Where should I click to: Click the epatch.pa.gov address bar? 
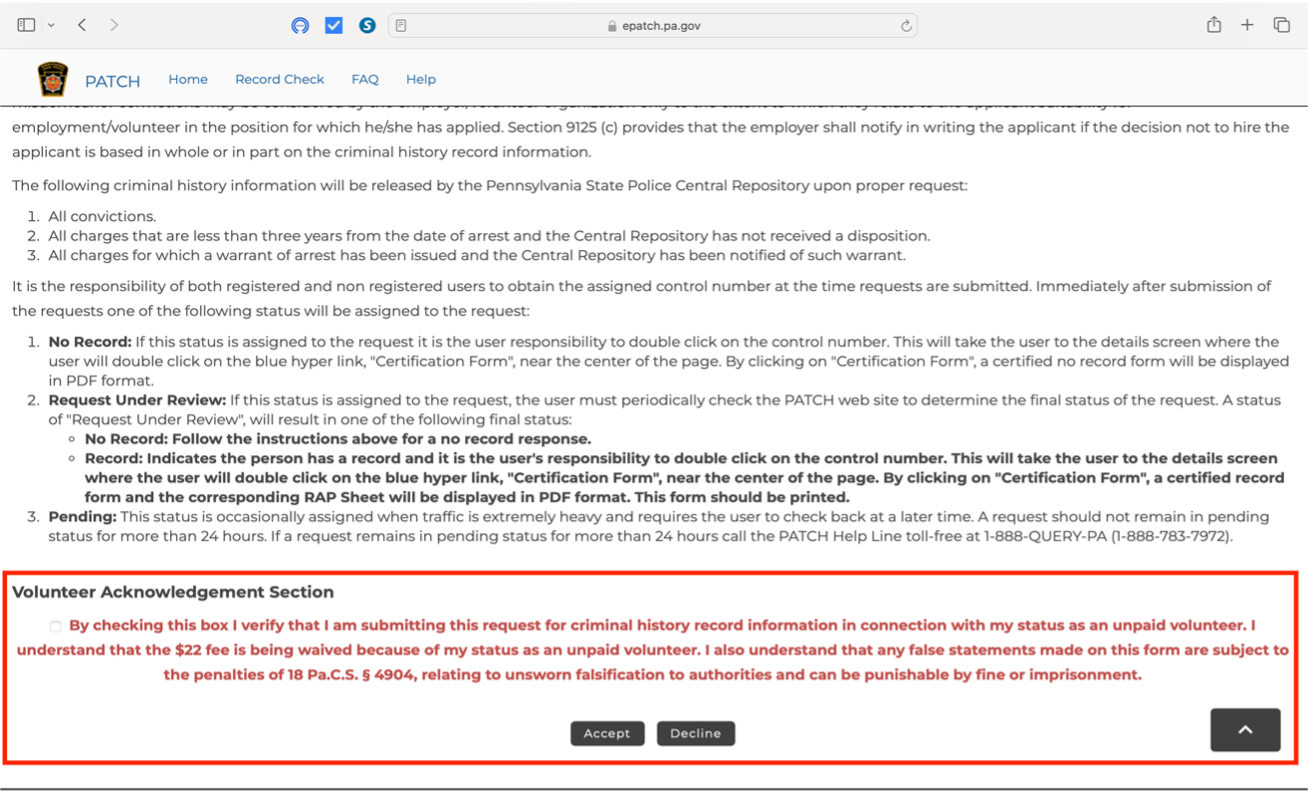click(x=654, y=26)
